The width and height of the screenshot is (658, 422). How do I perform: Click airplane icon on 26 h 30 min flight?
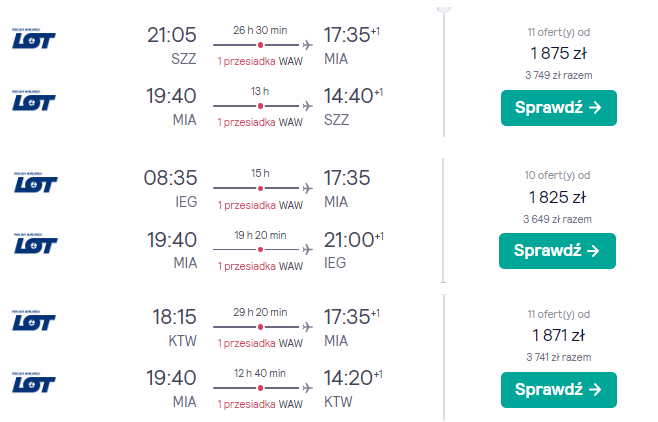[x=306, y=45]
